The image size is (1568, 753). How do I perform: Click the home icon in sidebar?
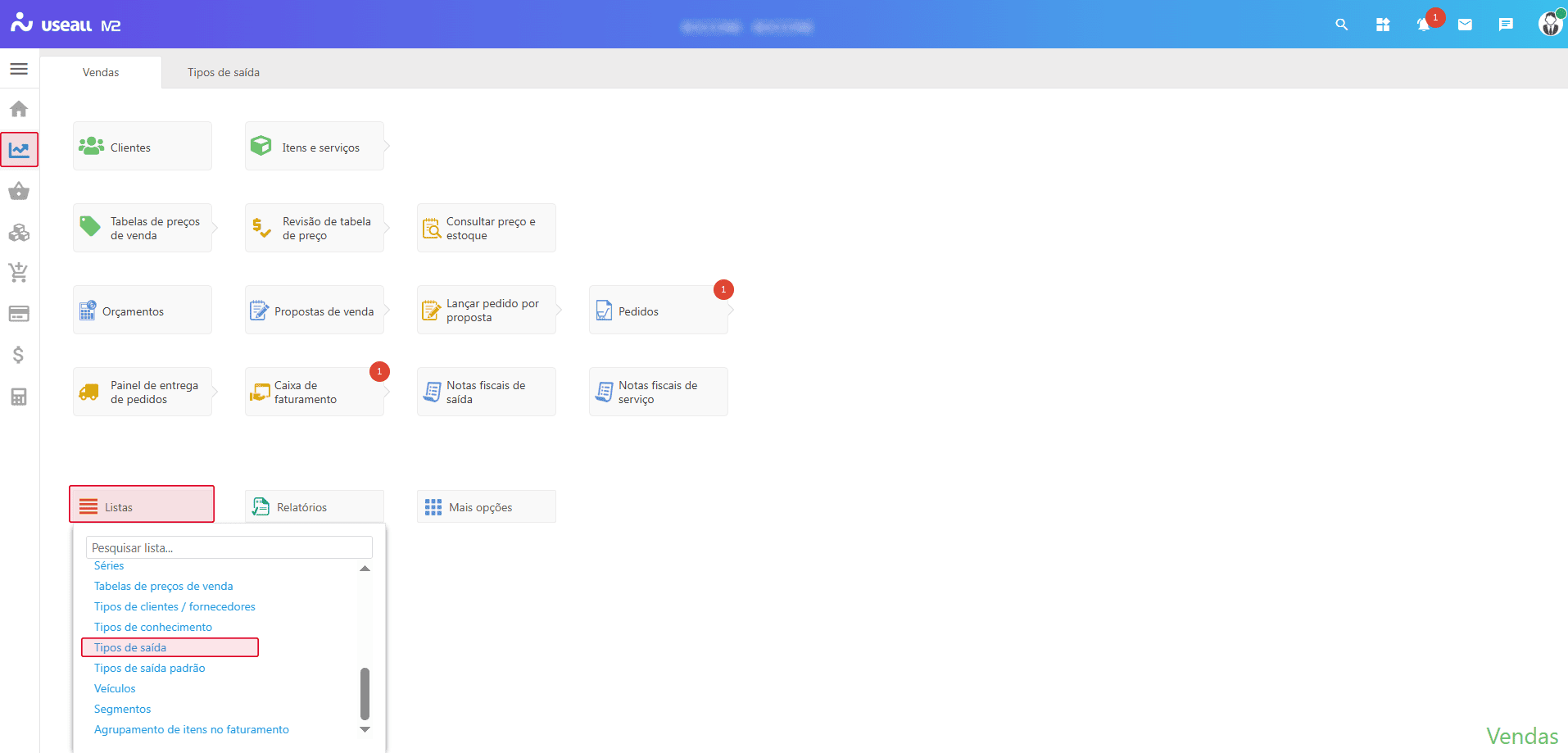[19, 109]
